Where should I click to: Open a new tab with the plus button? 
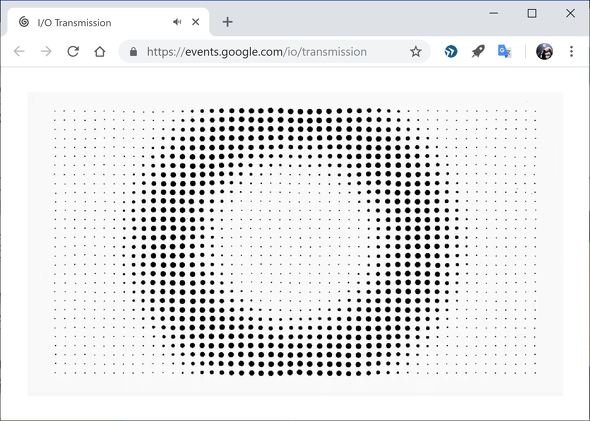coord(227,22)
